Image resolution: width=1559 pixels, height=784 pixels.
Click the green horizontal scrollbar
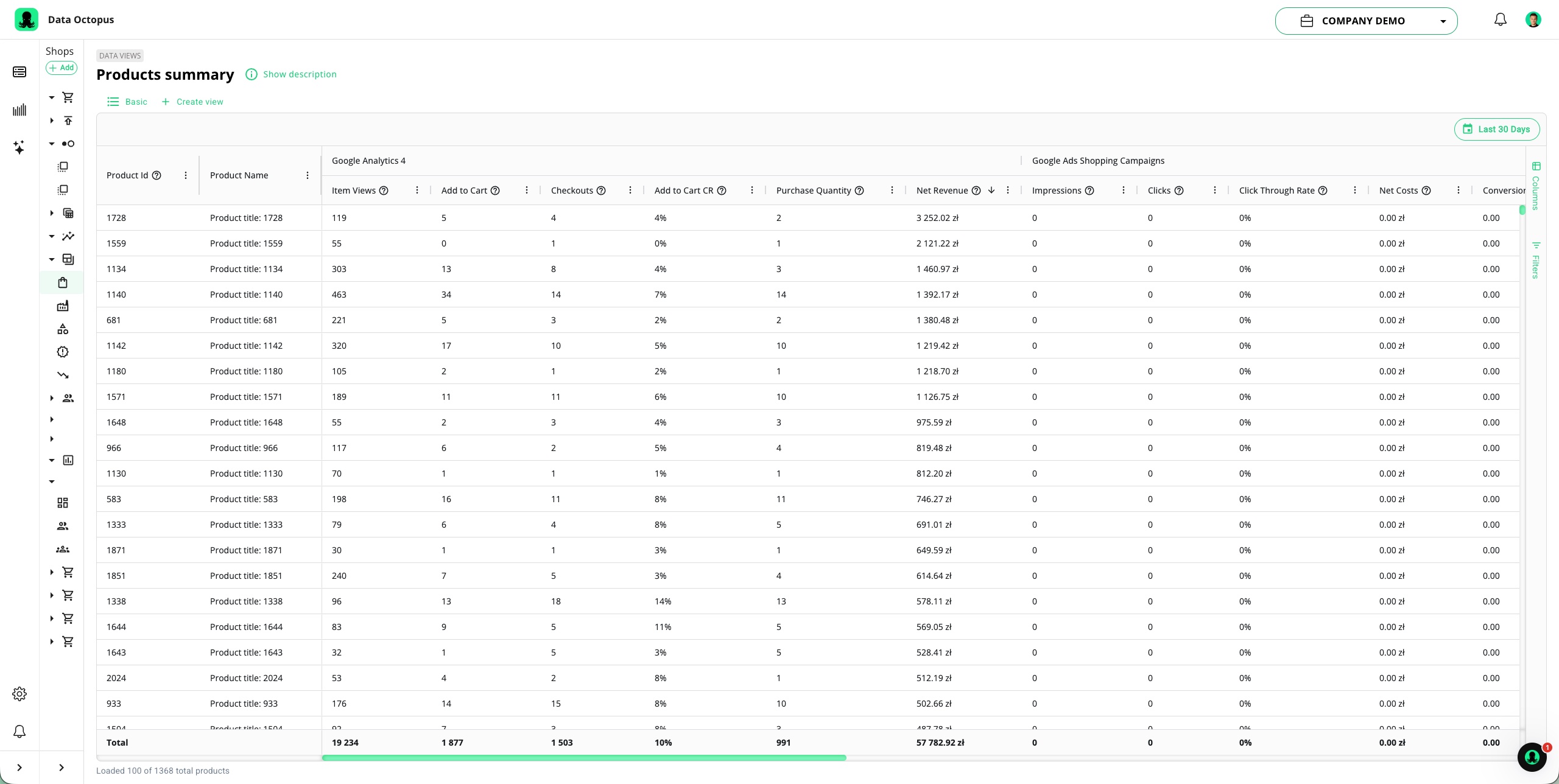tap(583, 758)
